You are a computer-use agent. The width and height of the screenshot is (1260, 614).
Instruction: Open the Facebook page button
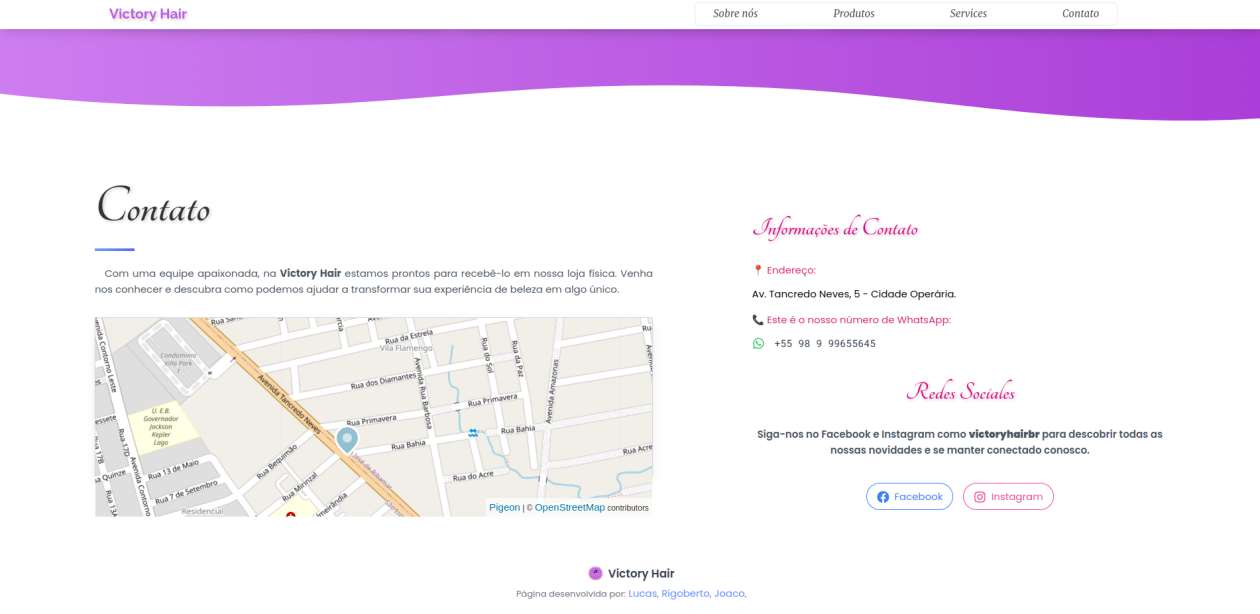[909, 497]
